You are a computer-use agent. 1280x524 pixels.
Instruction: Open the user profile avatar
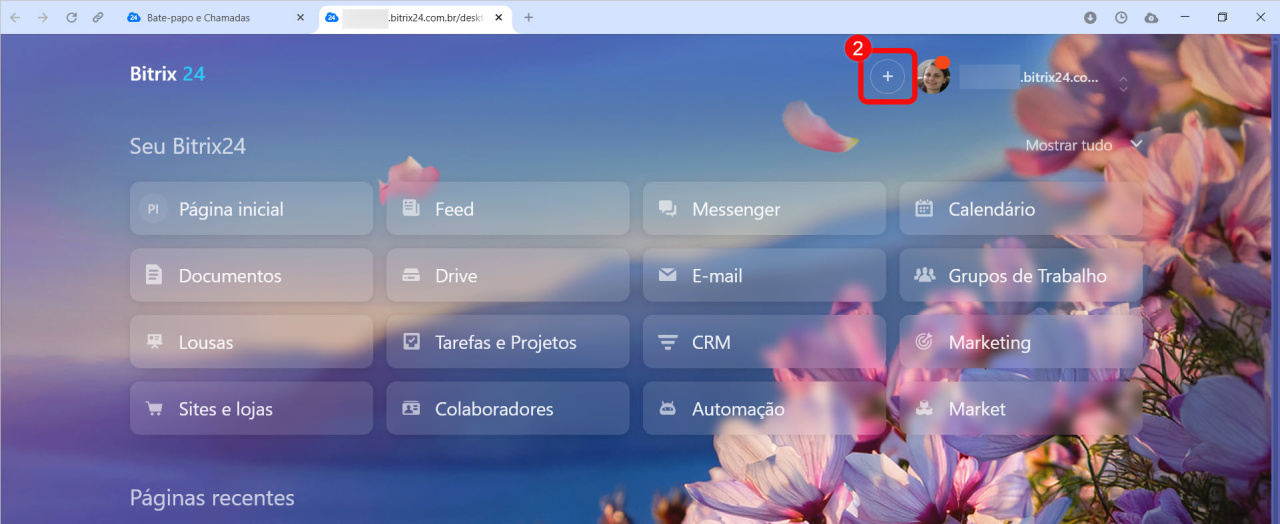[x=933, y=76]
